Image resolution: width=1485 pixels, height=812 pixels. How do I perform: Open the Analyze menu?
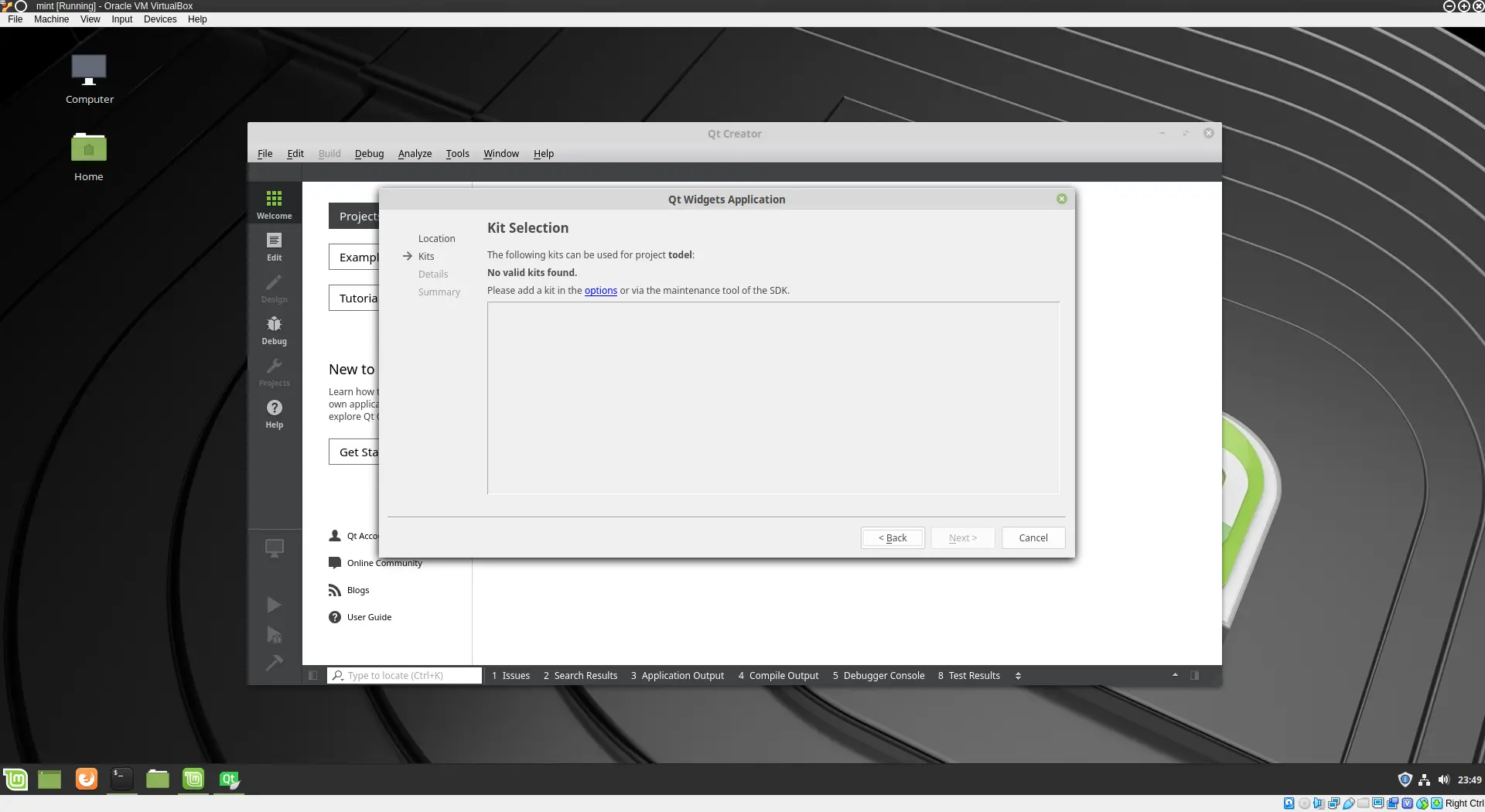(x=415, y=154)
